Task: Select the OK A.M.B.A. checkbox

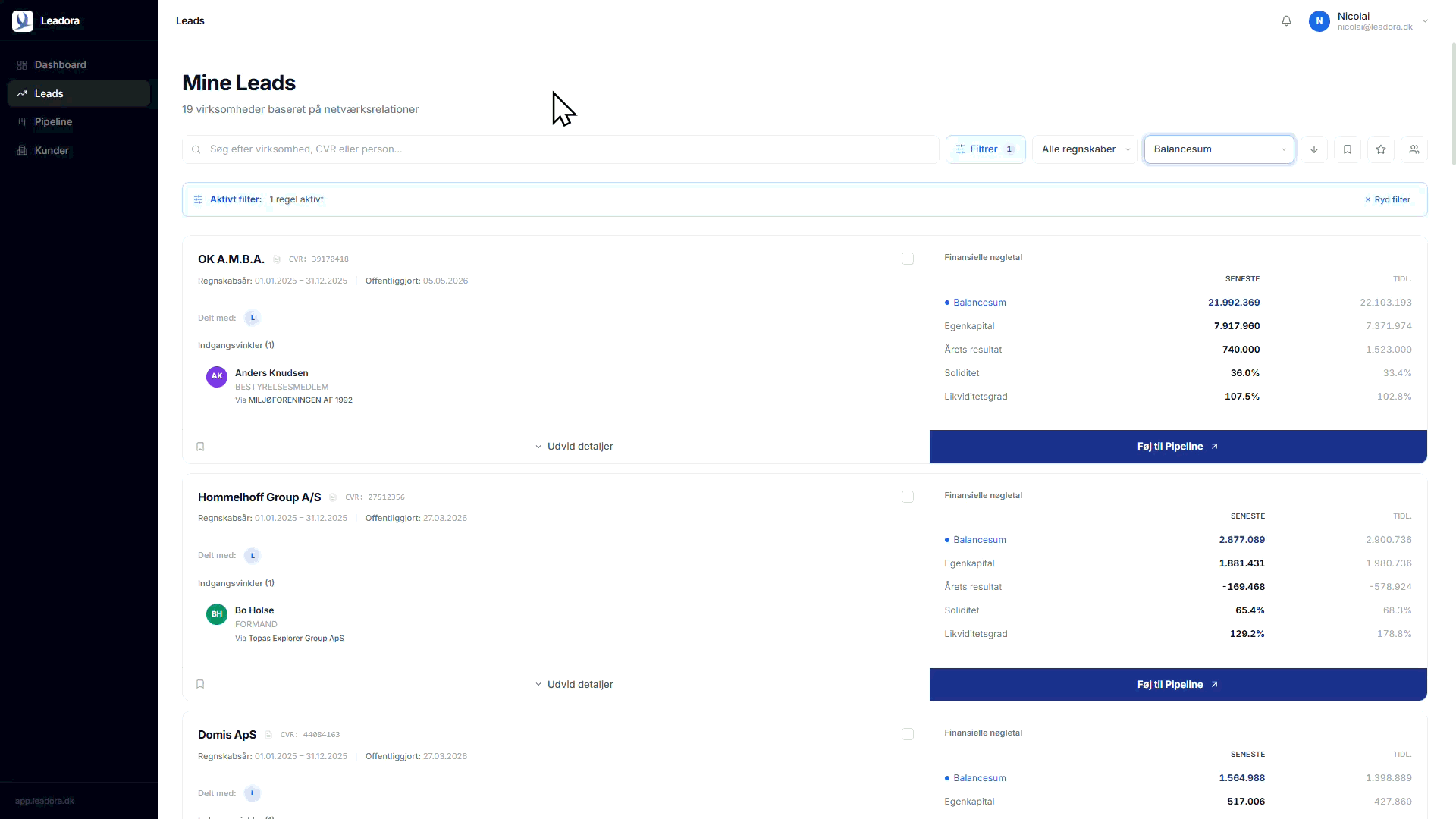Action: click(x=908, y=259)
